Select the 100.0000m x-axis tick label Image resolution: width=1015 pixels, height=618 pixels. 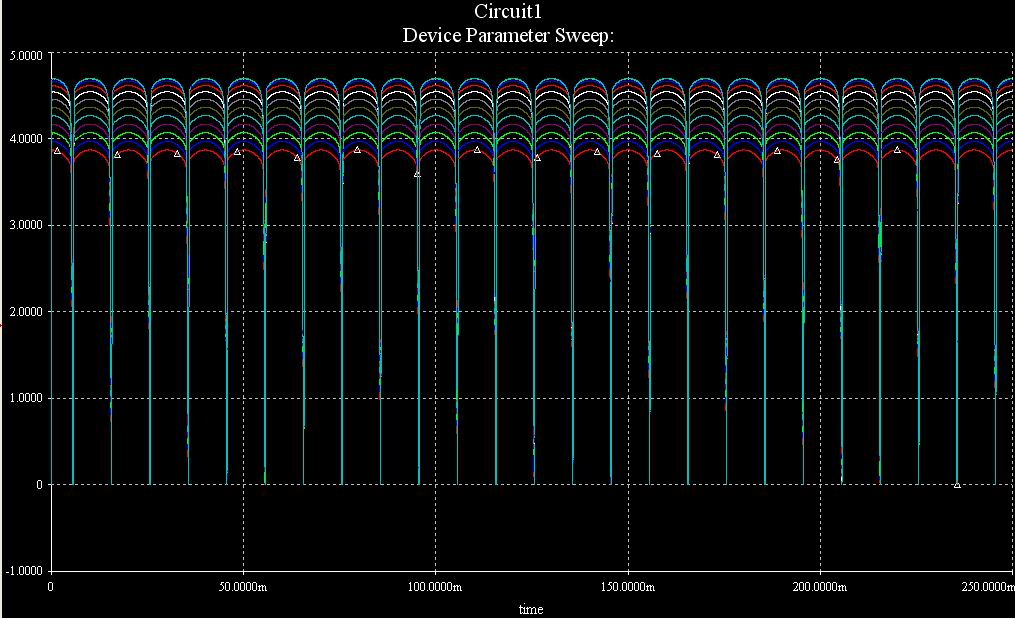pyautogui.click(x=435, y=587)
